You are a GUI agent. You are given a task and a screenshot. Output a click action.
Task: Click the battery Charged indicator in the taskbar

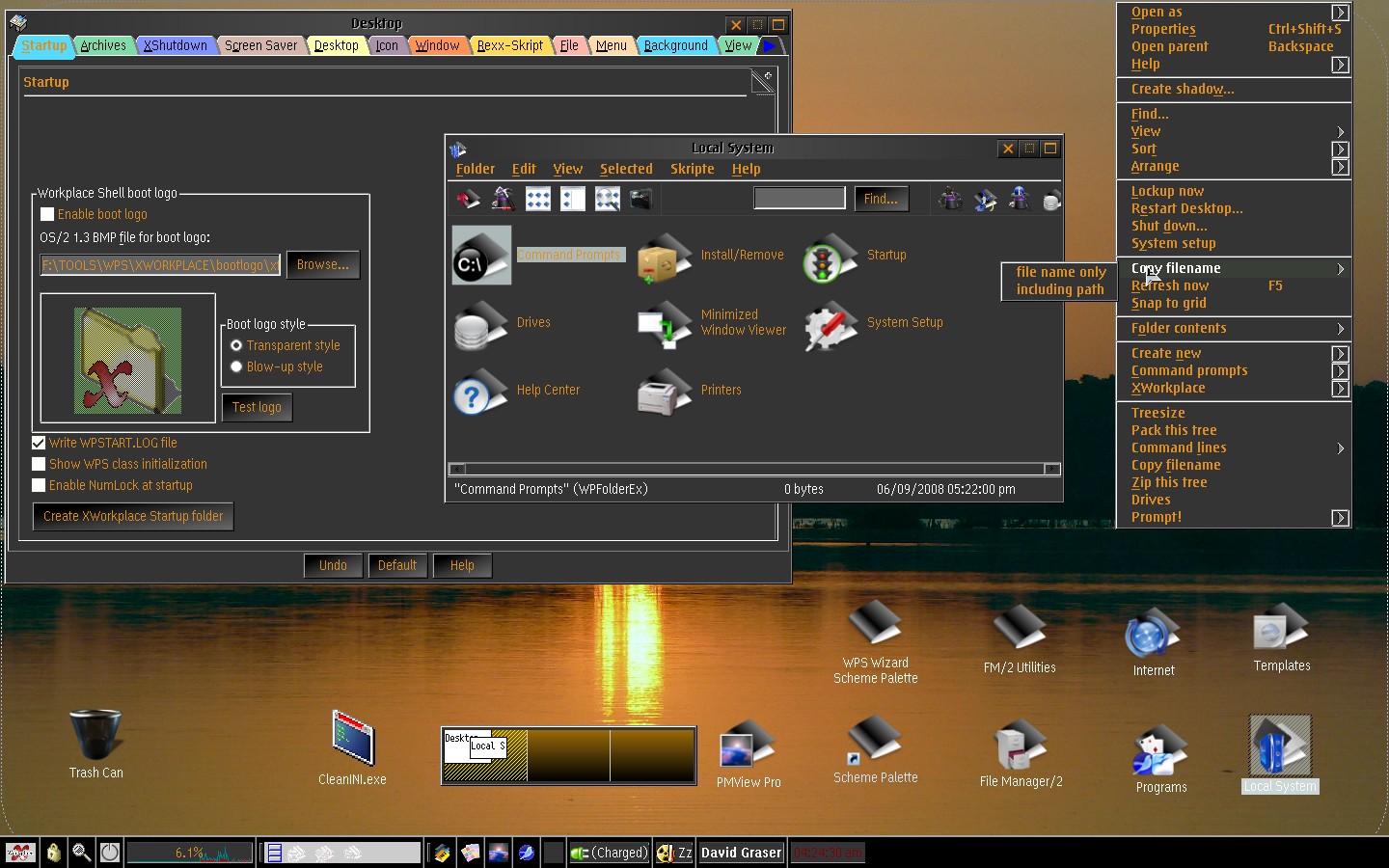pos(609,853)
